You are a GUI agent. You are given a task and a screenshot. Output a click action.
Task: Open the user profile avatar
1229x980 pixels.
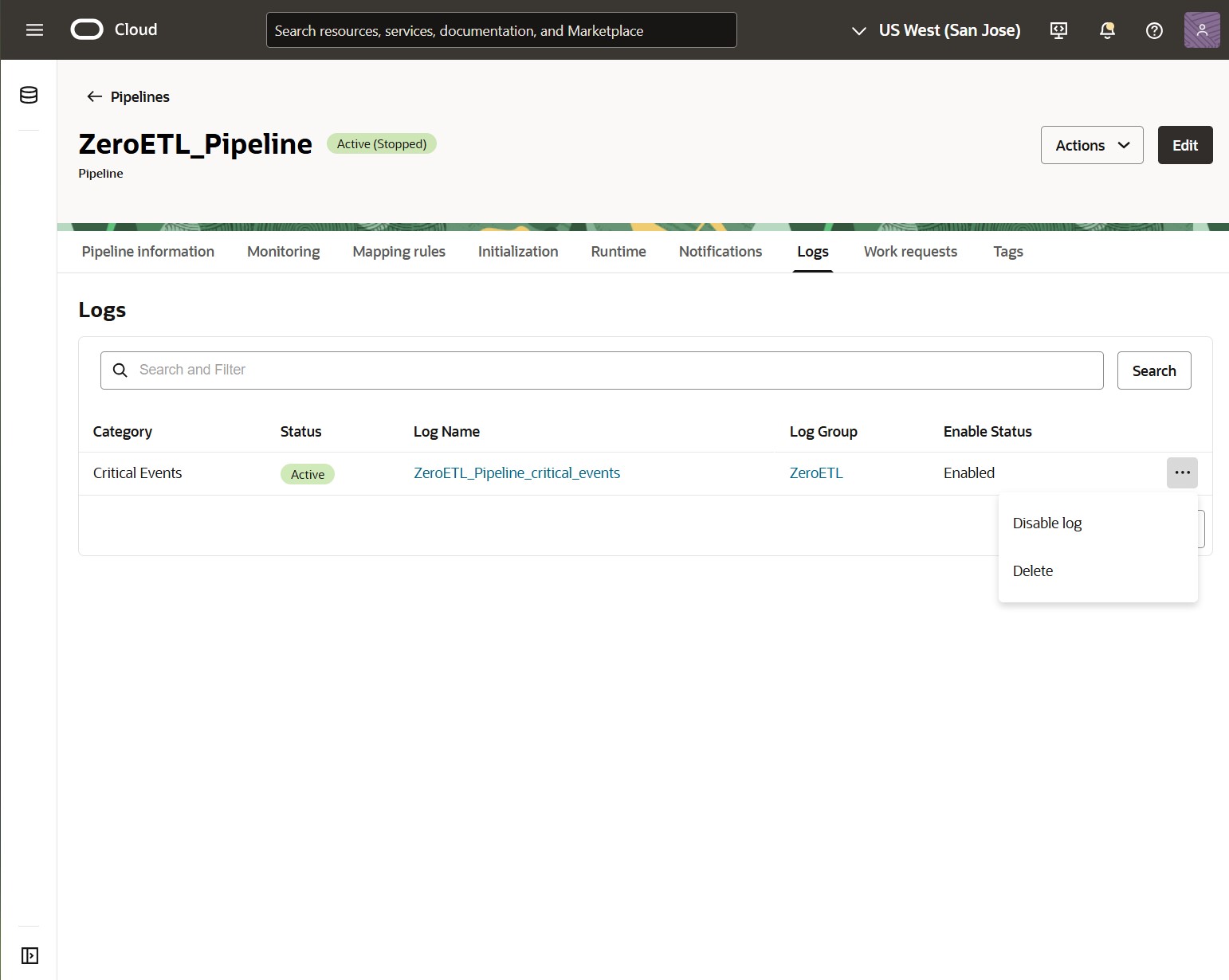click(x=1203, y=29)
